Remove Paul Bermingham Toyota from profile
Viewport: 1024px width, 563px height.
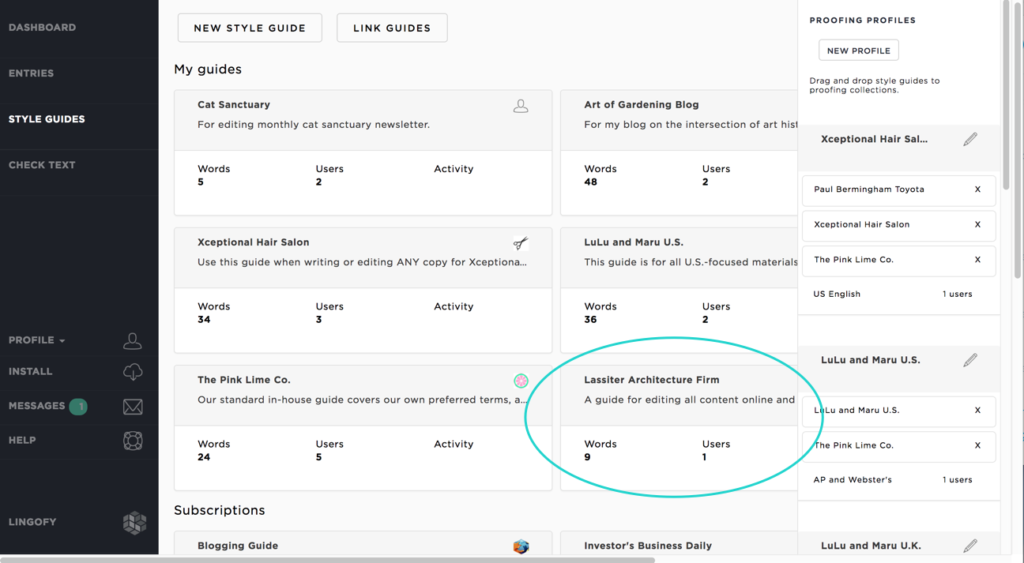click(x=978, y=189)
